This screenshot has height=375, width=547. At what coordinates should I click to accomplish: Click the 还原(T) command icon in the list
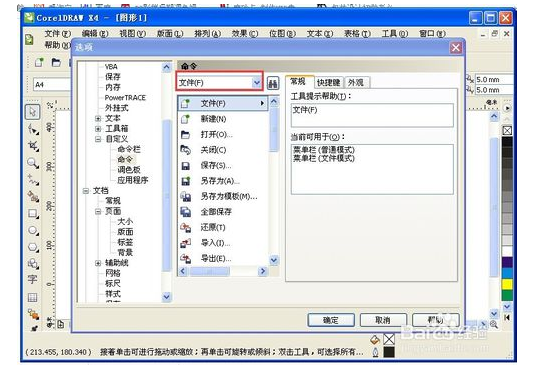[x=185, y=227]
